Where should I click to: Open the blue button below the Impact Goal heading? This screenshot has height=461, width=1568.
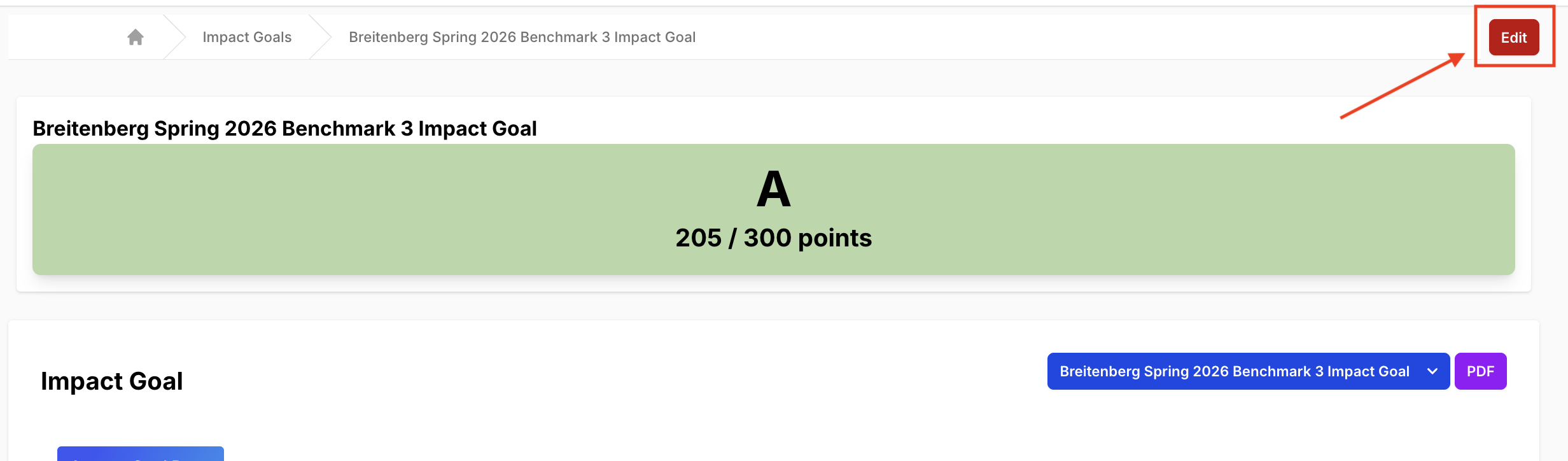pos(140,455)
